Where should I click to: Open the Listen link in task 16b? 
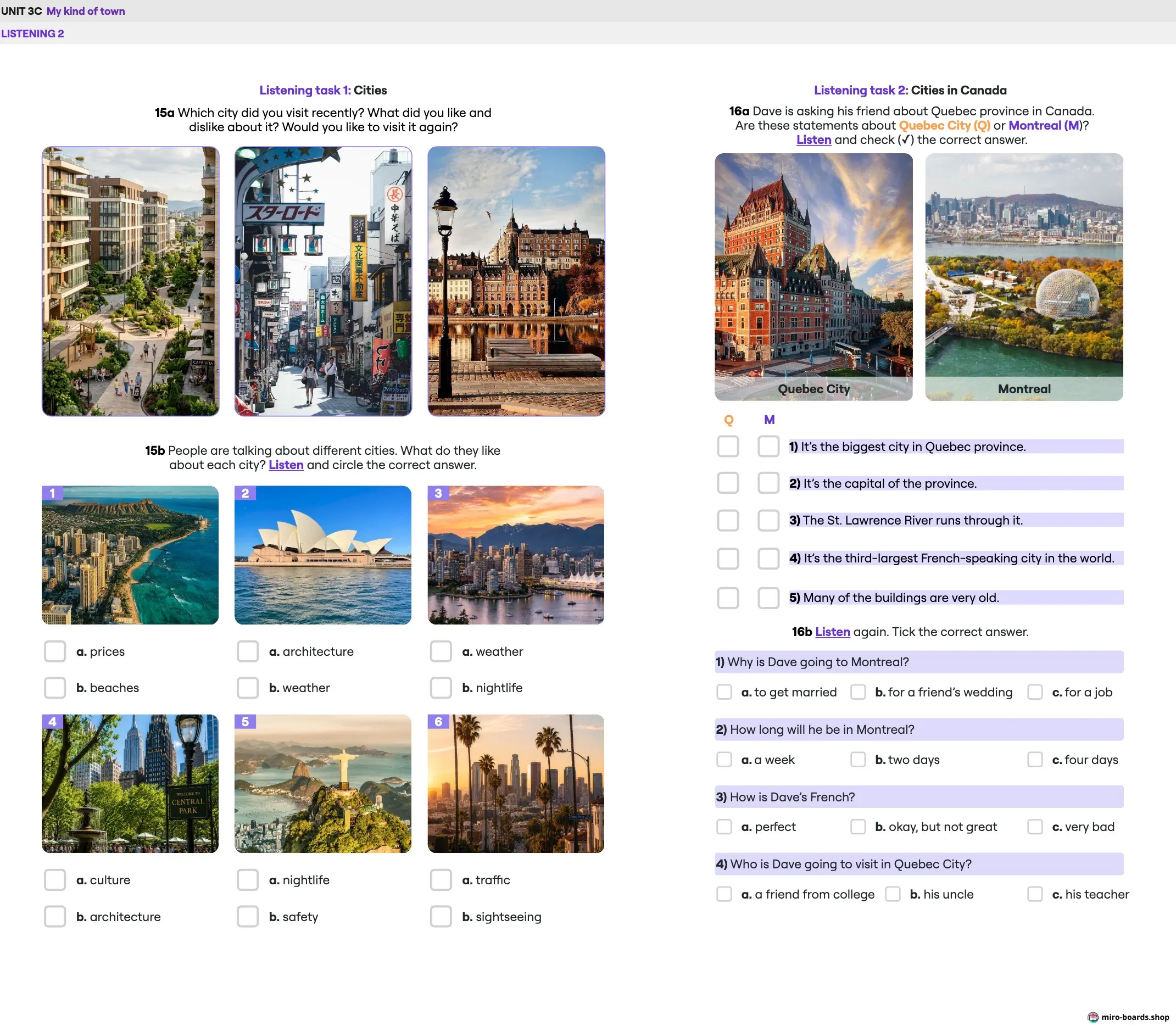(x=833, y=632)
